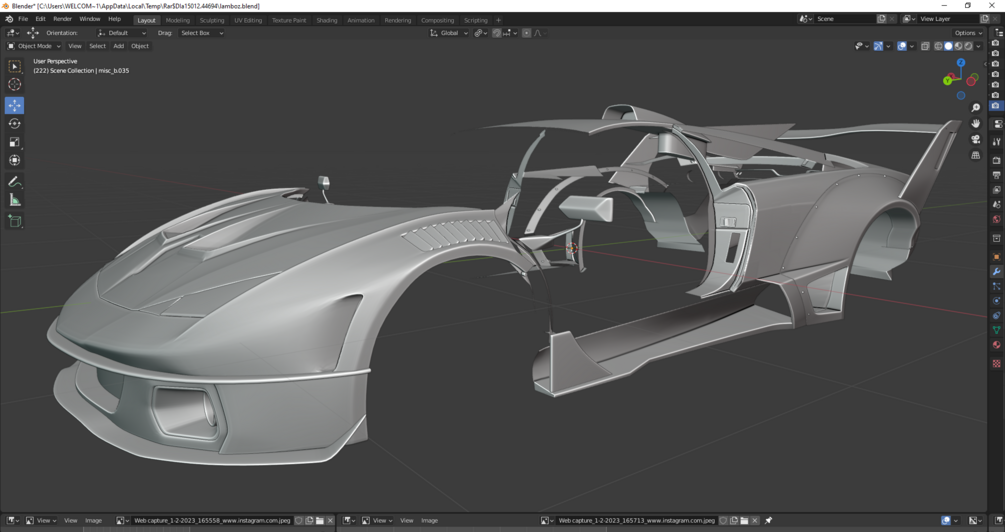Toggle render visibility of bottom highlighted outliner camera
This screenshot has width=1005, height=532.
[995, 105]
